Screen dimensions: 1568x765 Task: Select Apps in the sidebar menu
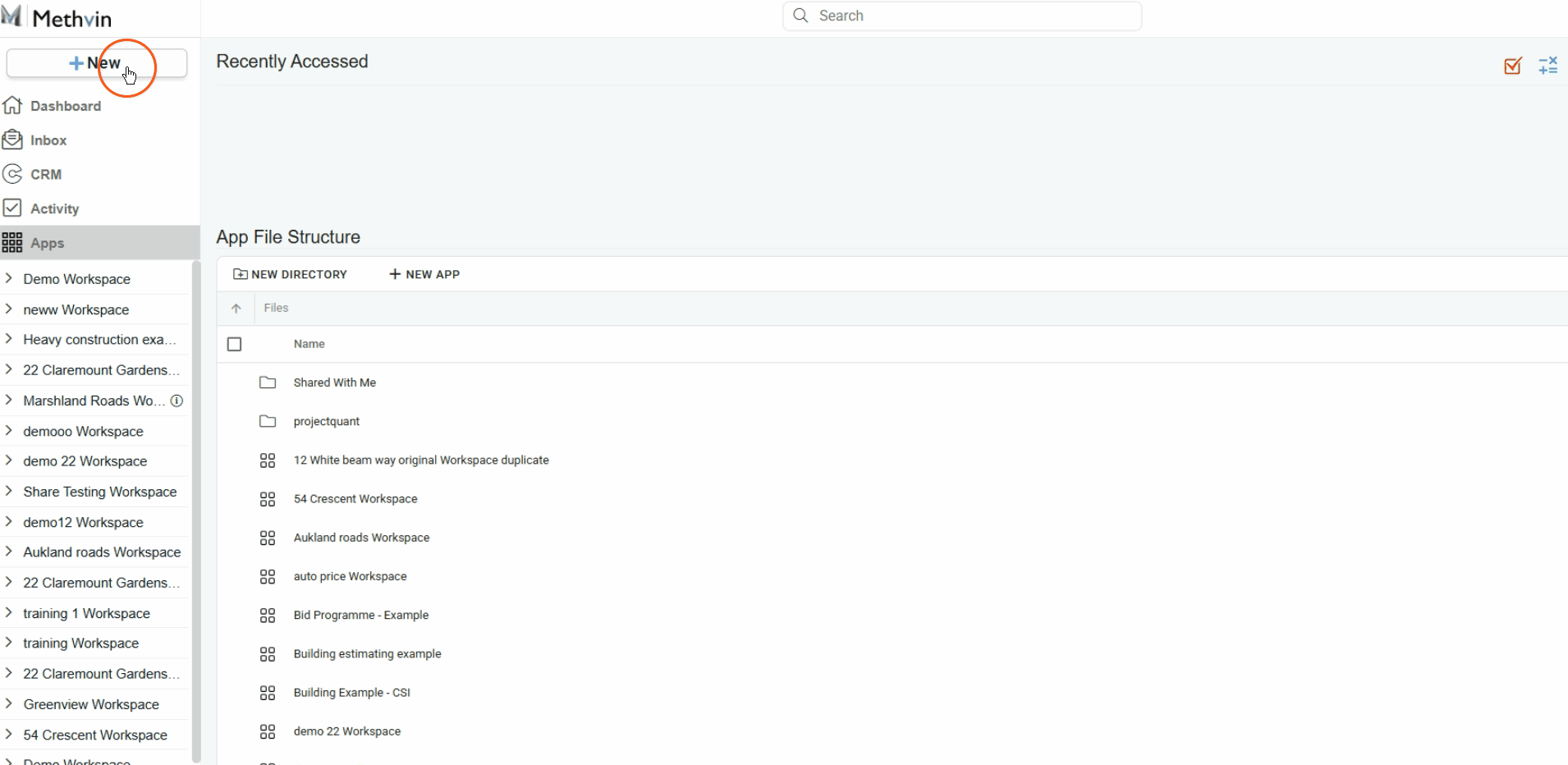point(47,243)
